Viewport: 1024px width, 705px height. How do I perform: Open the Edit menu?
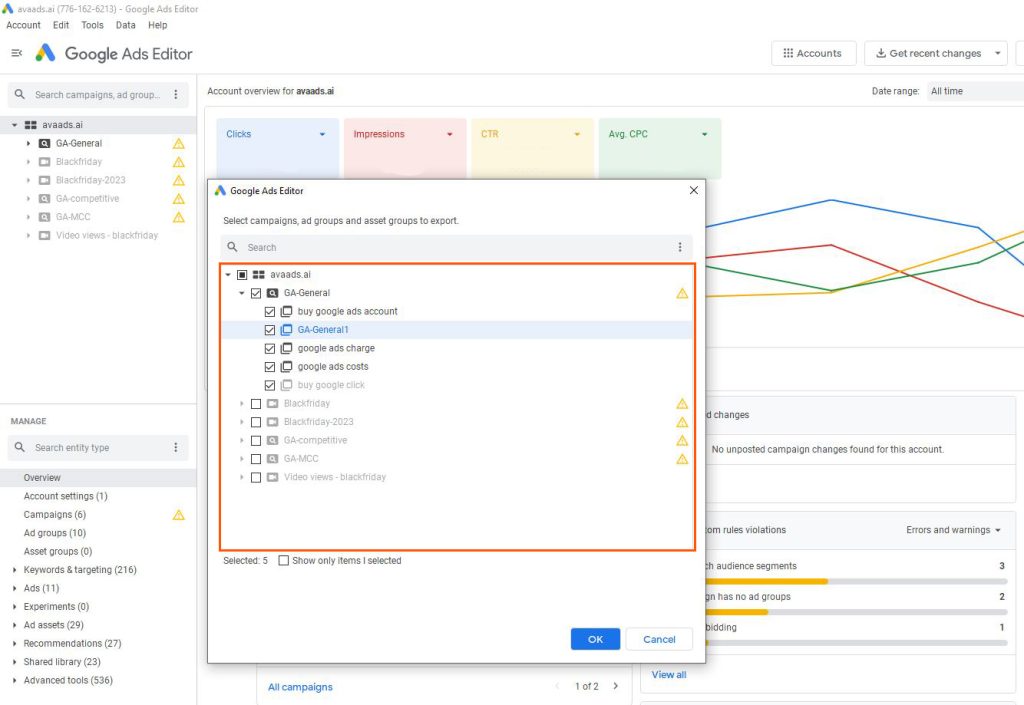pos(61,25)
